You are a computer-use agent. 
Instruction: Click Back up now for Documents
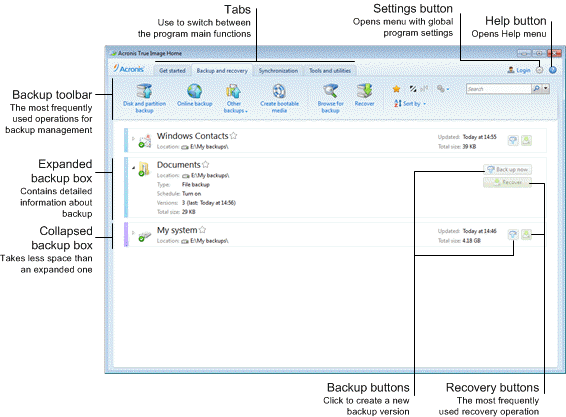point(508,169)
